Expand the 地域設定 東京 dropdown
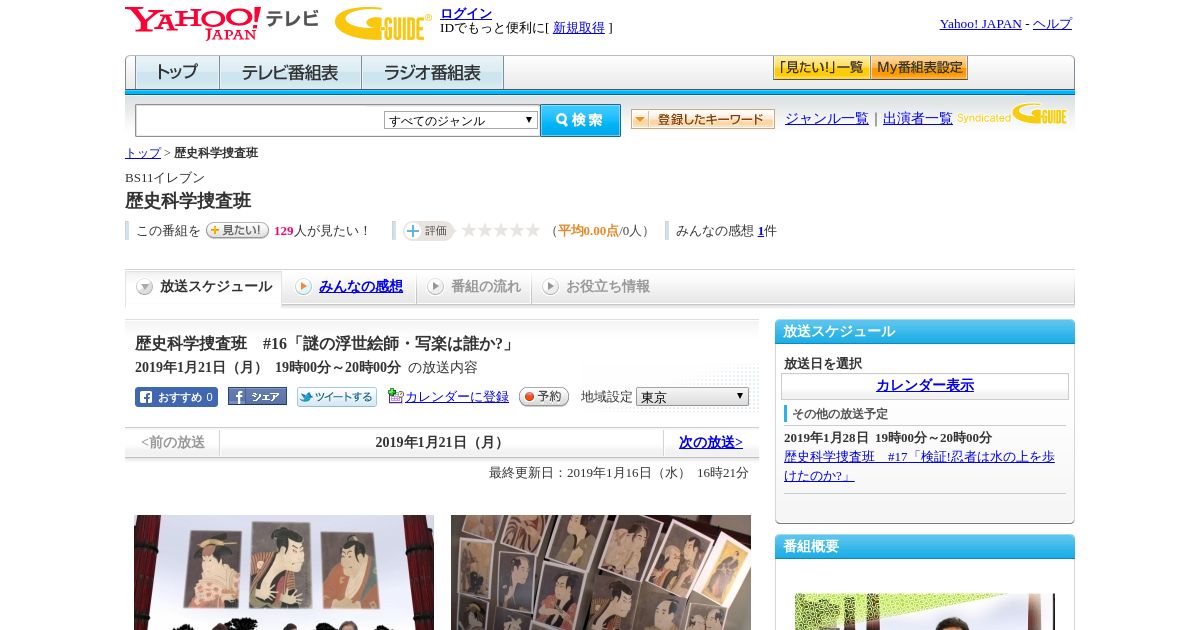 (x=692, y=397)
